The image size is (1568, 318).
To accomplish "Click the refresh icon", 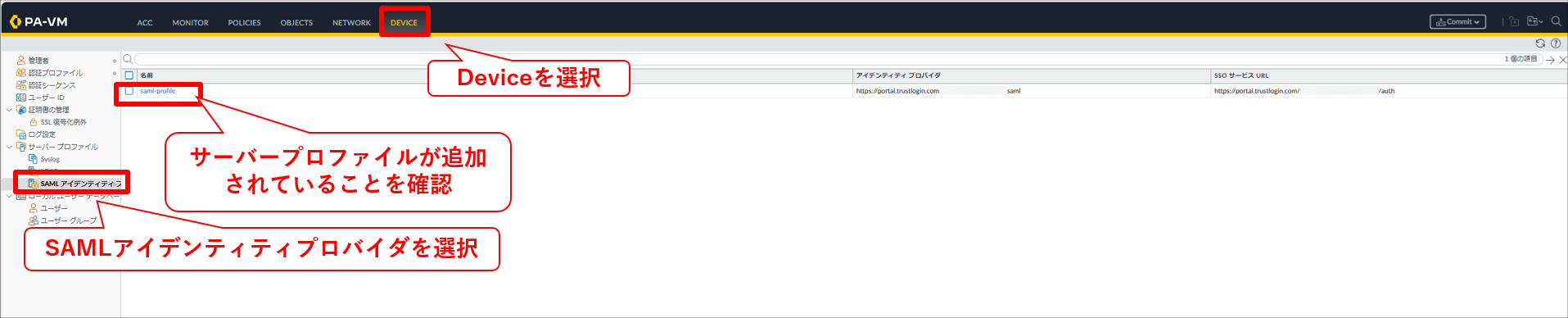I will click(x=1540, y=43).
